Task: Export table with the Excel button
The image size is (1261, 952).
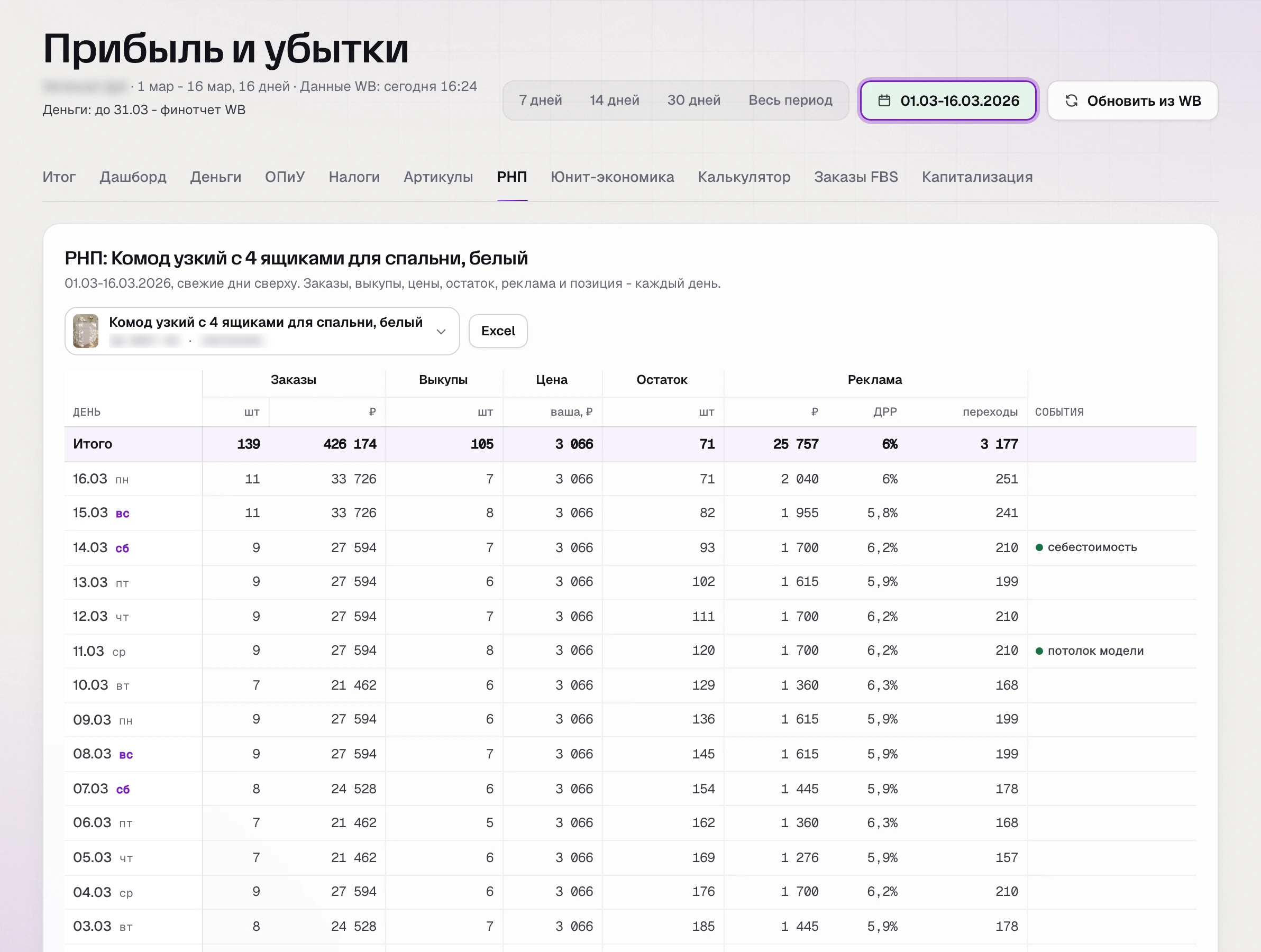Action: pos(498,331)
